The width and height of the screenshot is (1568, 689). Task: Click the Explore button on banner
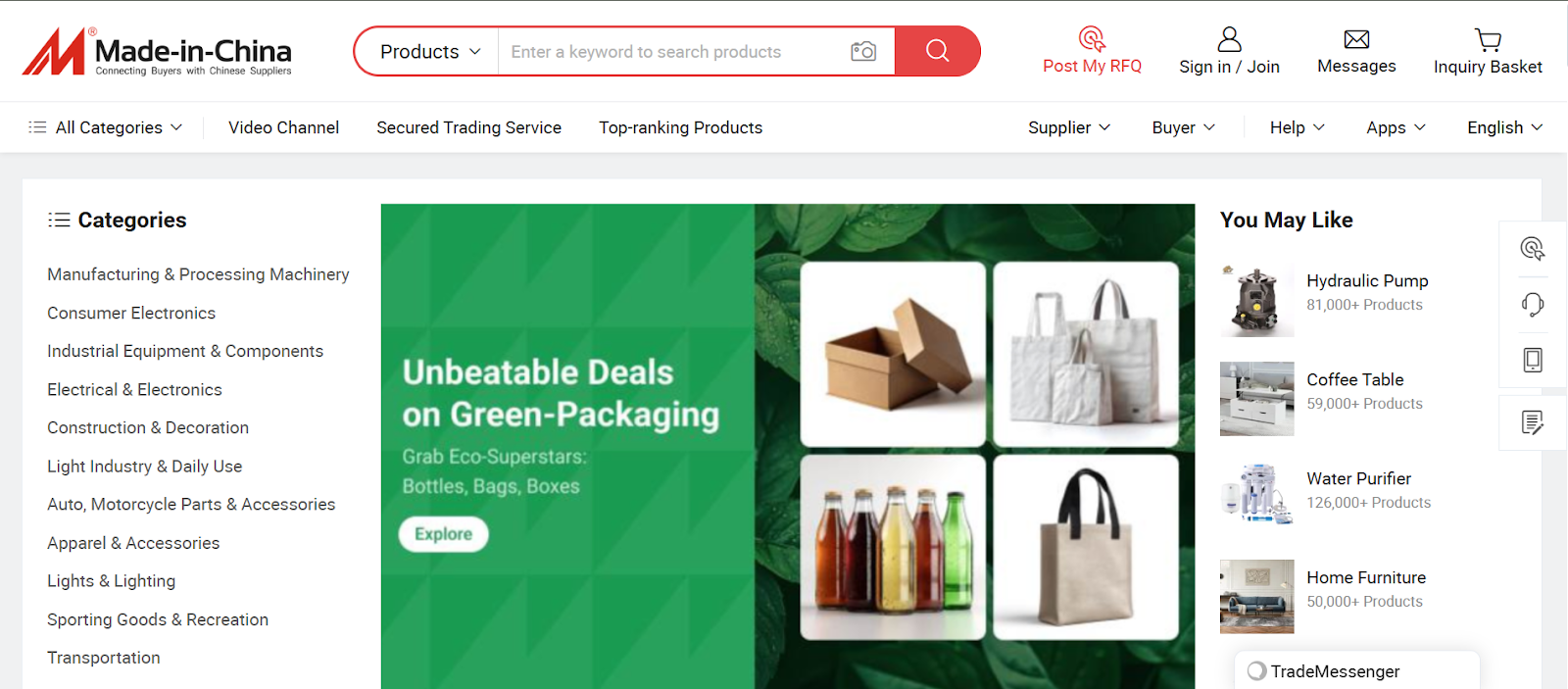click(x=443, y=534)
